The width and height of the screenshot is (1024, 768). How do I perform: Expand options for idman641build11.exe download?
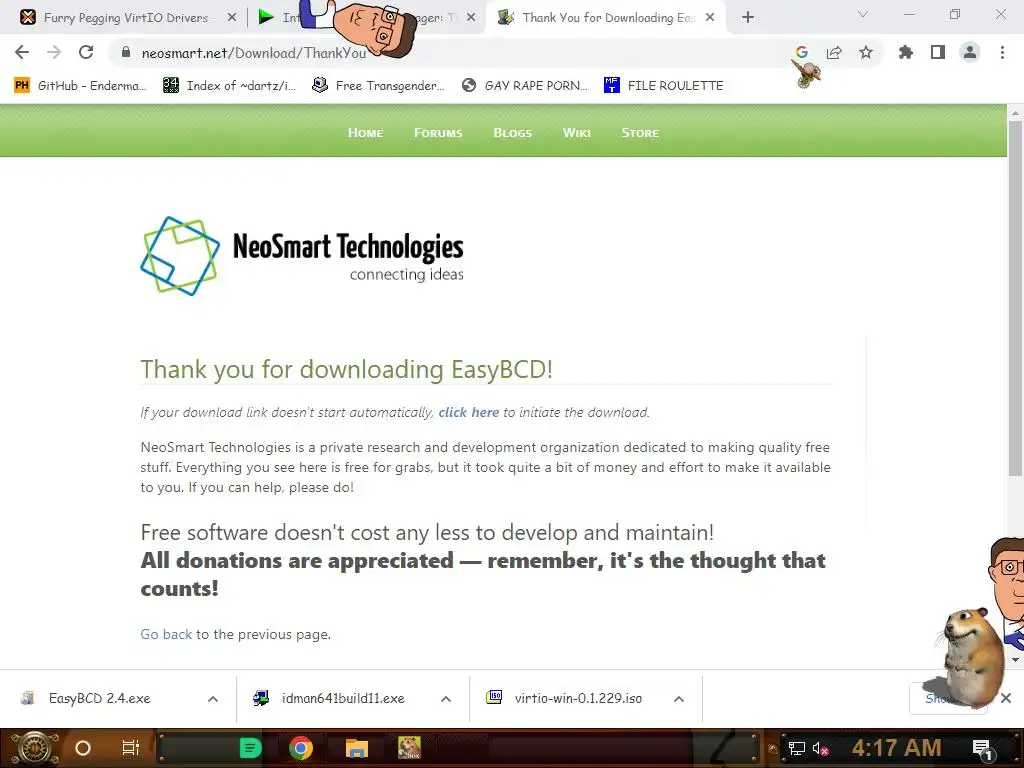446,699
